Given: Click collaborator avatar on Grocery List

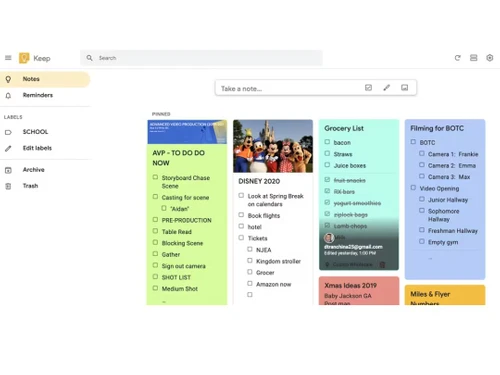Looking at the screenshot, I should tap(329, 238).
